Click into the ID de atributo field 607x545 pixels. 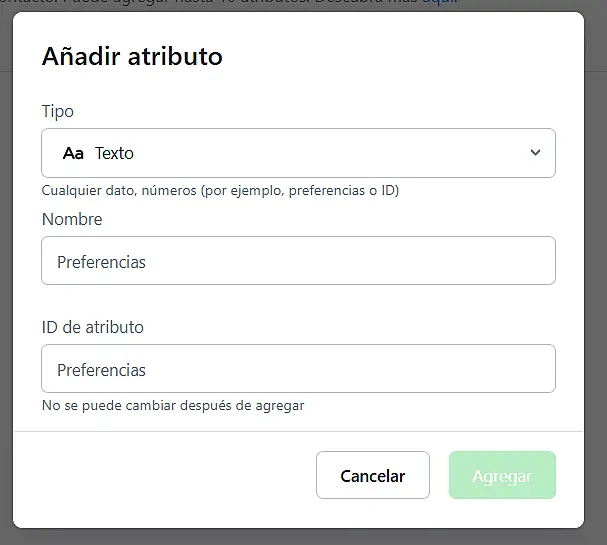[x=298, y=369]
